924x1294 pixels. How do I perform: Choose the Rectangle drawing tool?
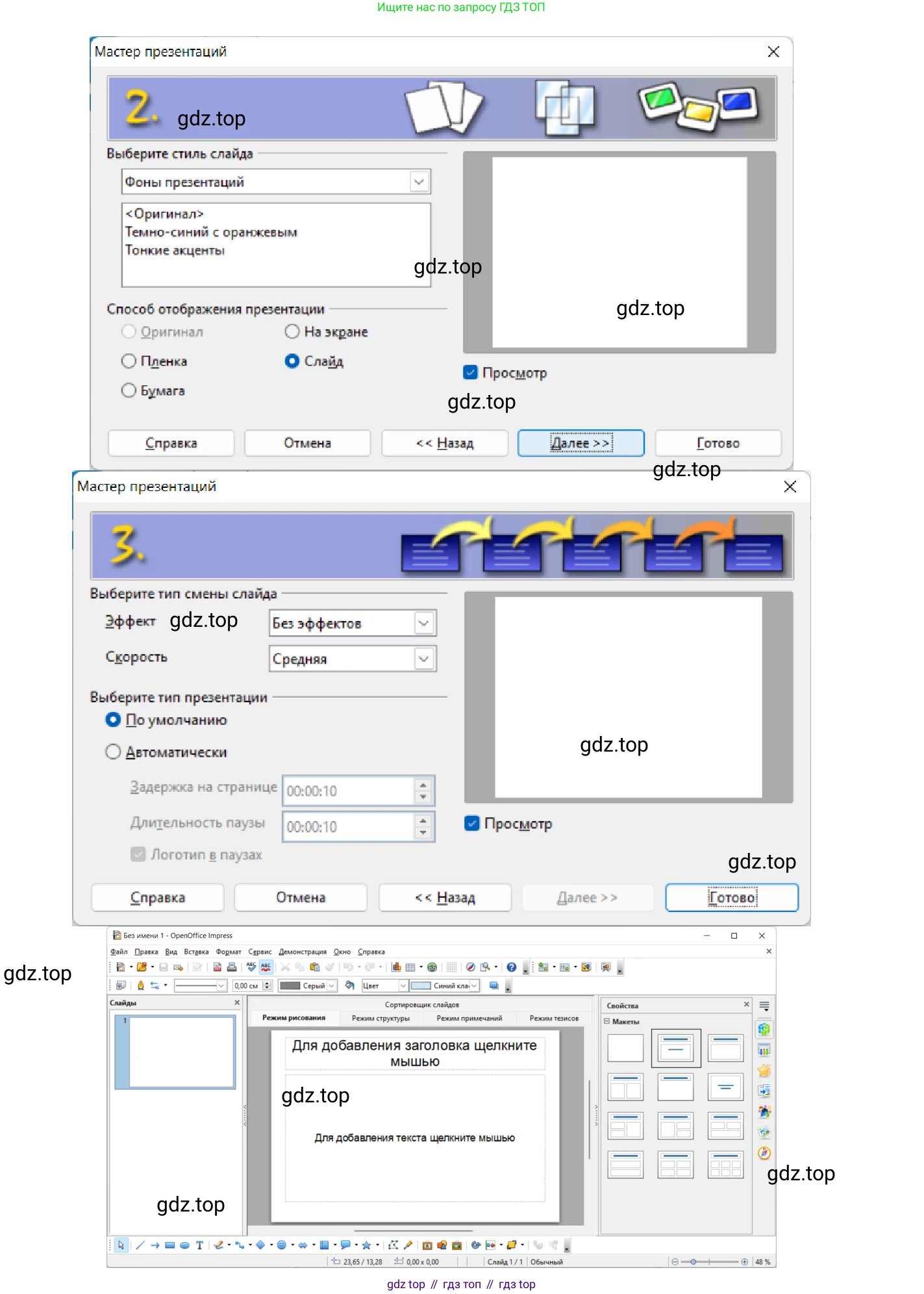[x=170, y=1245]
